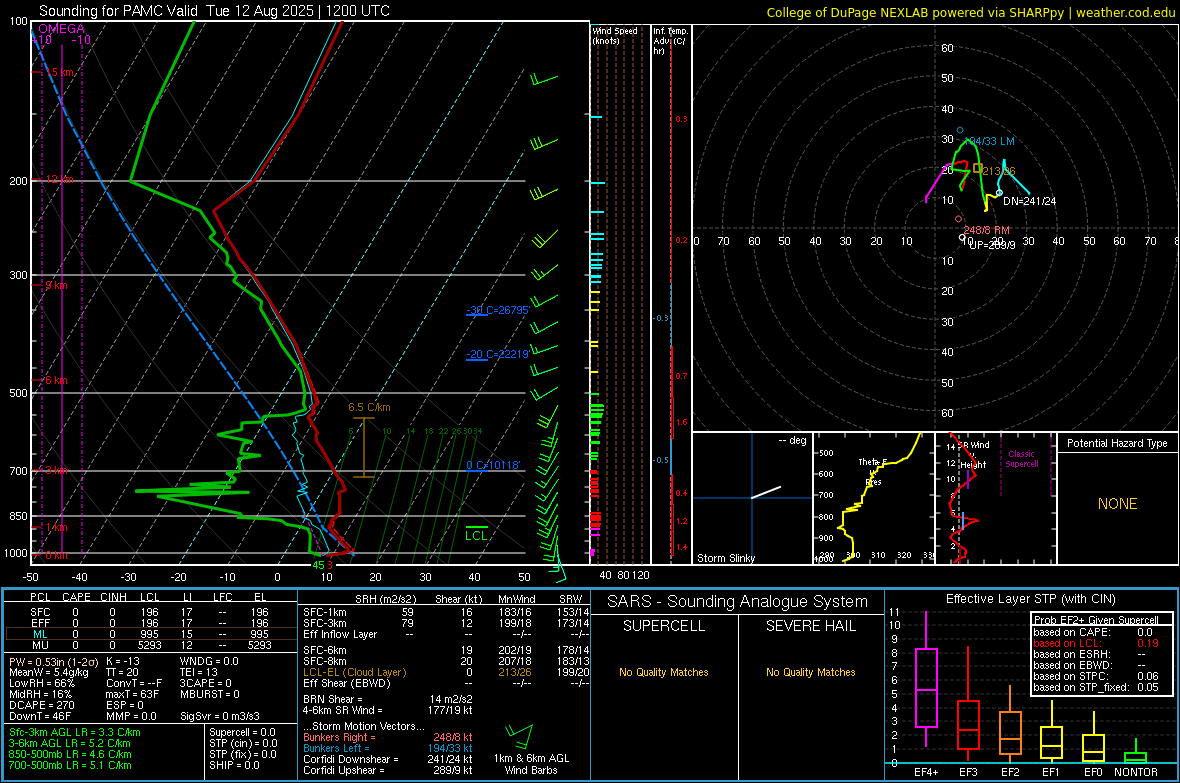Click the orange 'NONE' hazard type

[1117, 504]
